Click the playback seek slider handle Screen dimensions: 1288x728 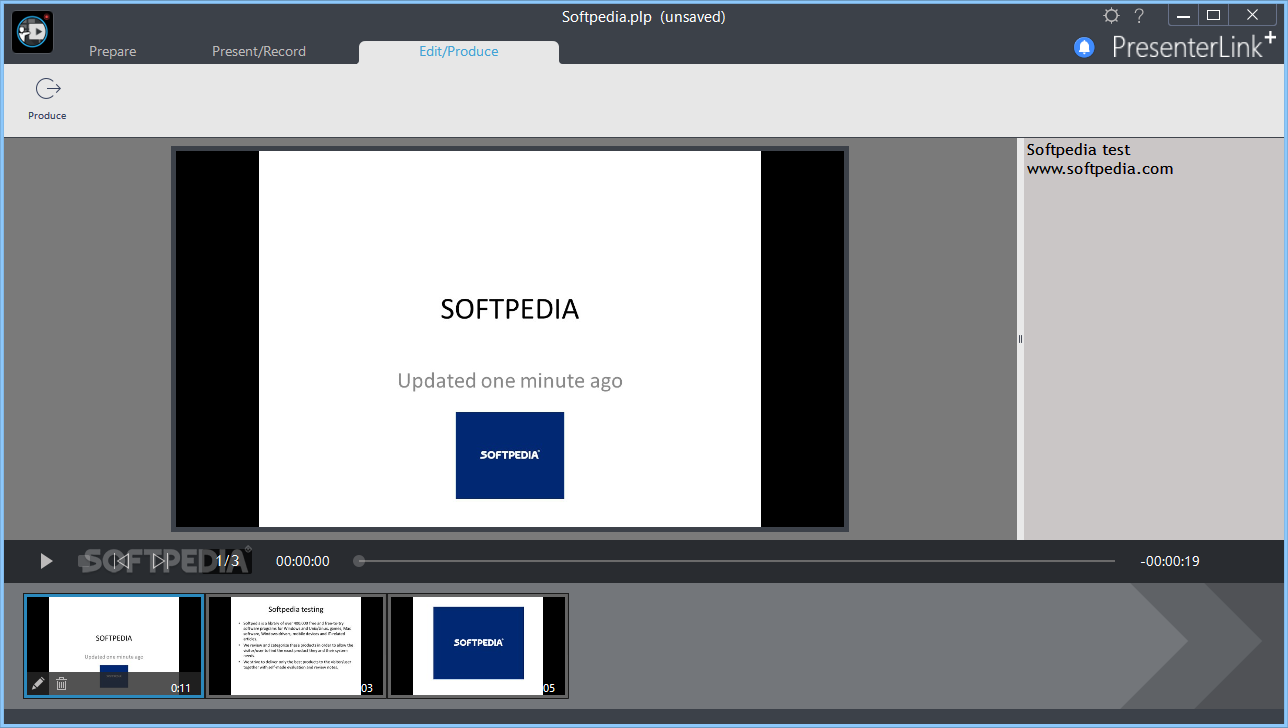point(359,561)
